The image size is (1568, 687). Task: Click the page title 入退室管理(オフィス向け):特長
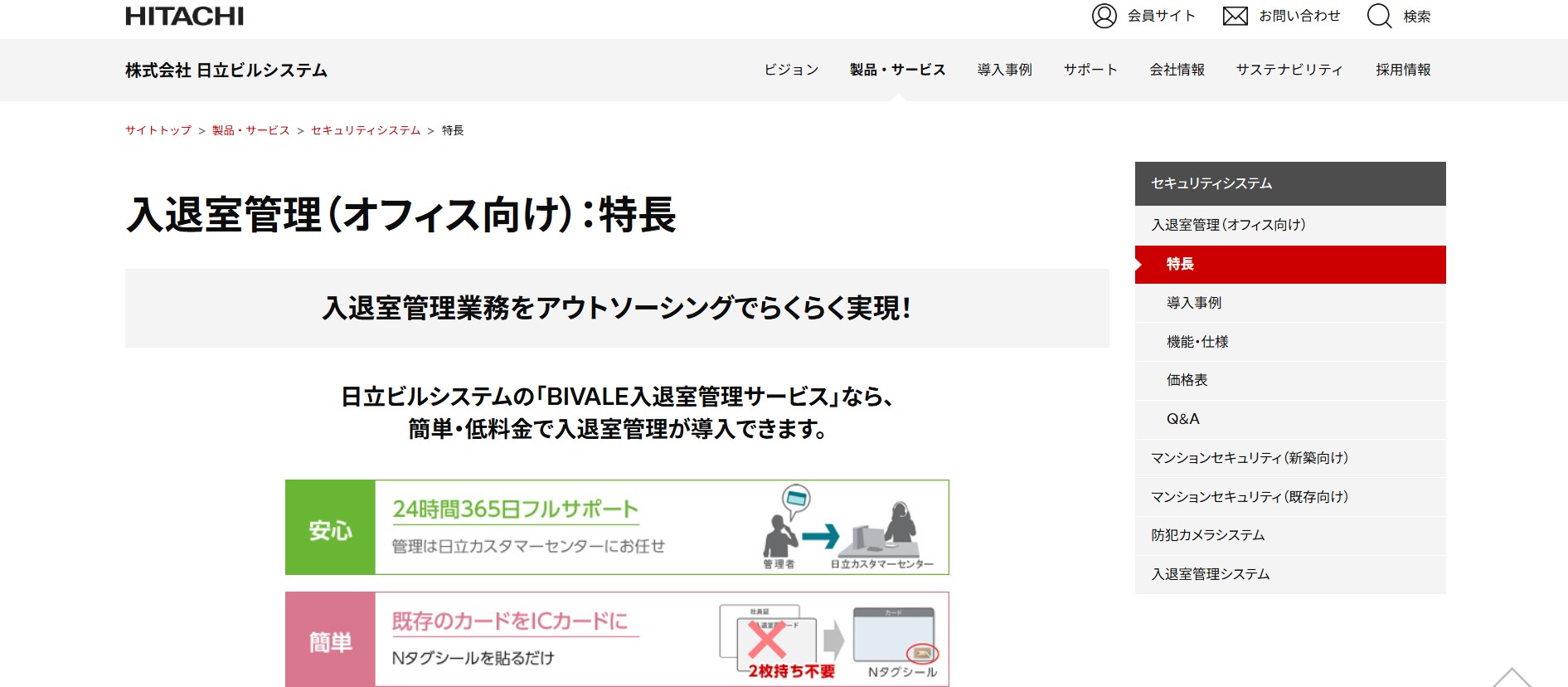point(401,215)
